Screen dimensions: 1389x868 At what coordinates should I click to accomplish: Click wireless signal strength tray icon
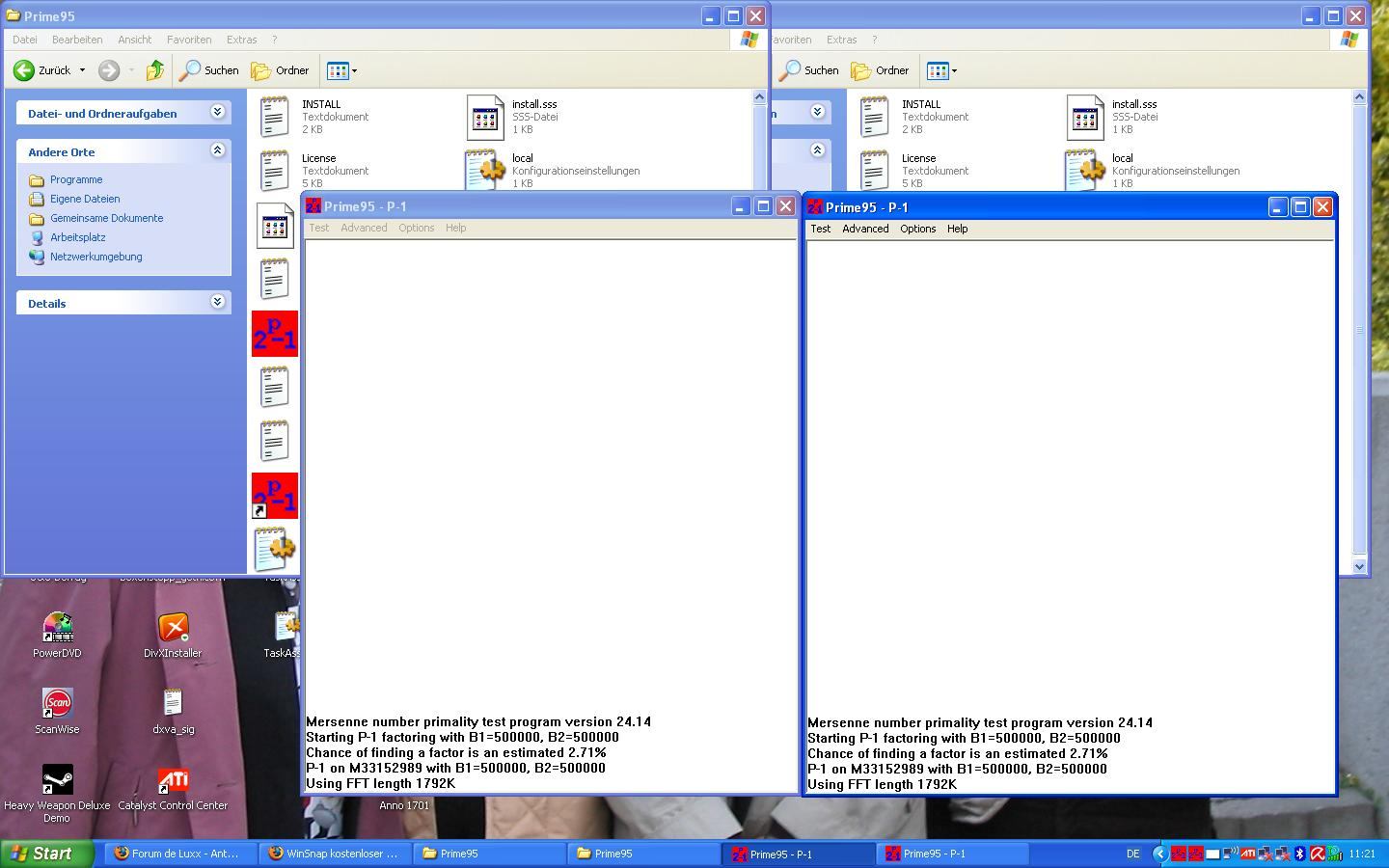[1335, 854]
